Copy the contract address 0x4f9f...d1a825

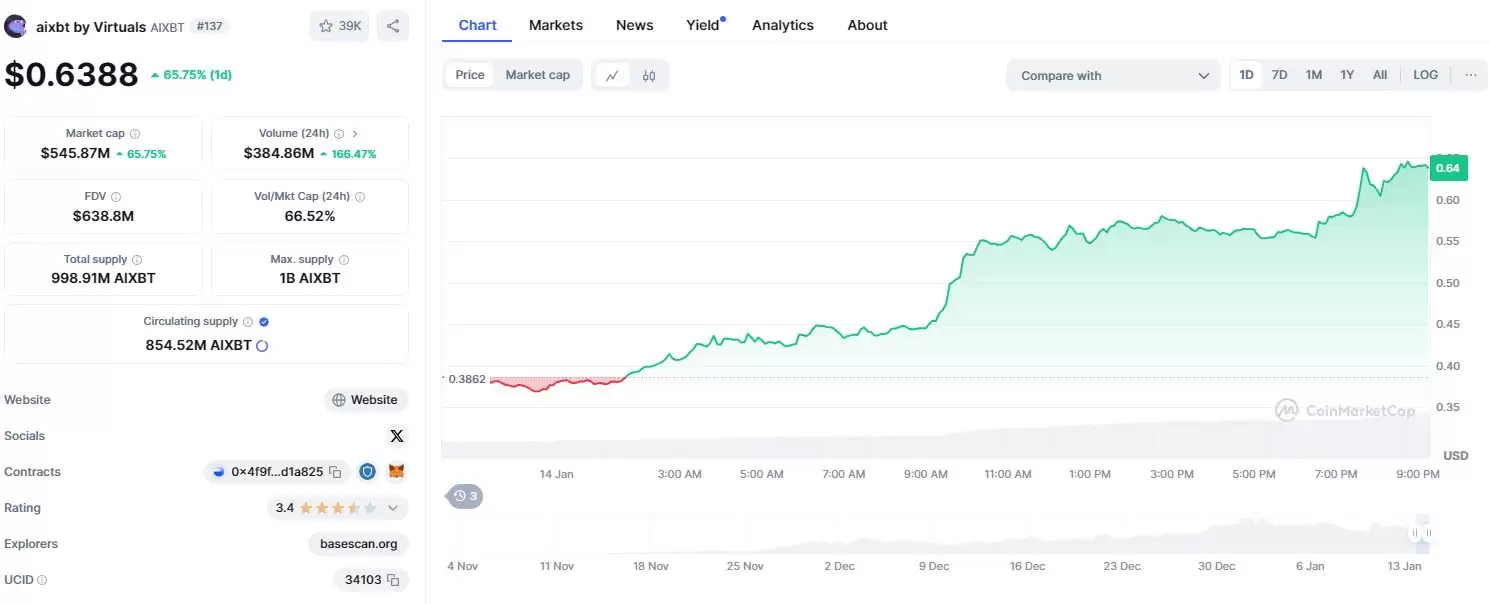tap(336, 472)
